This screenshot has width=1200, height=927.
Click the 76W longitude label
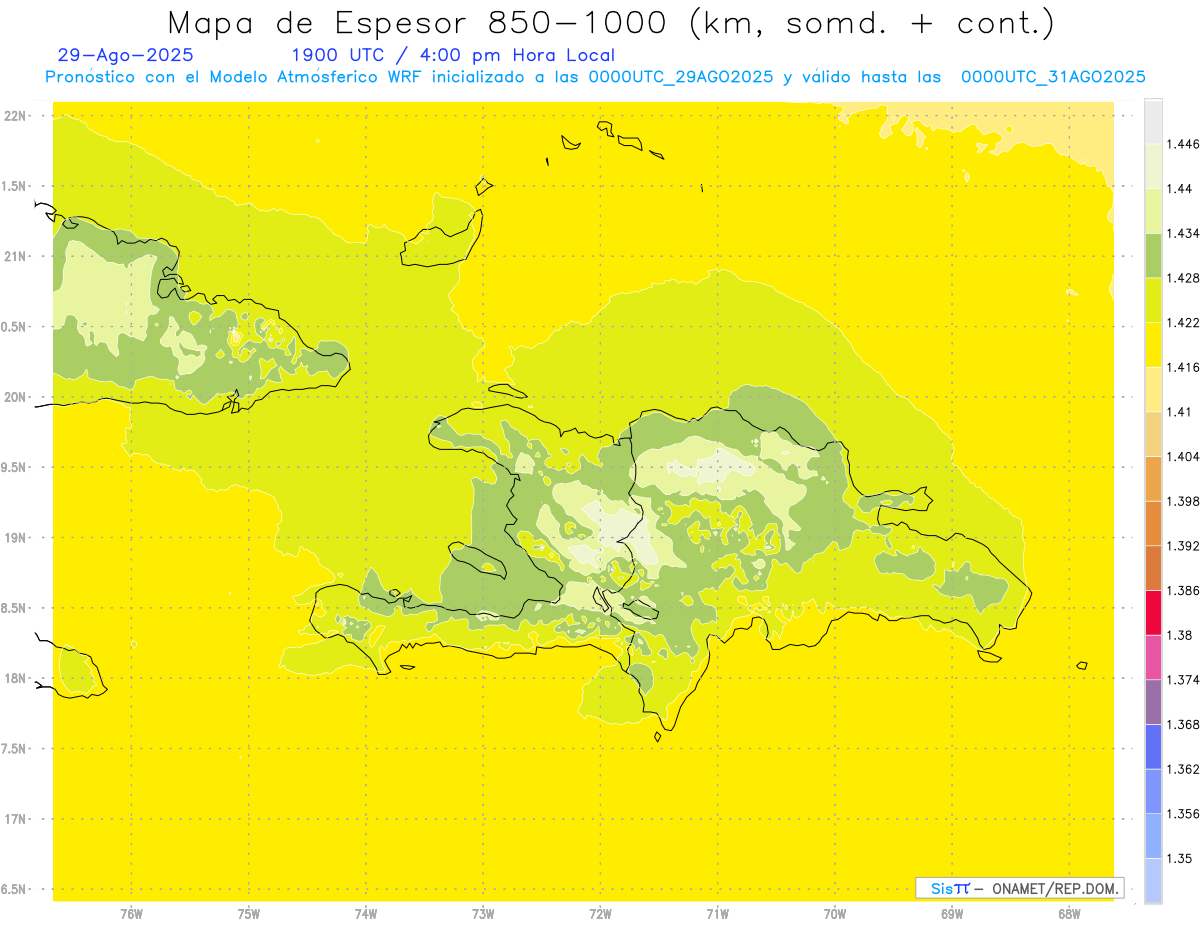point(131,914)
